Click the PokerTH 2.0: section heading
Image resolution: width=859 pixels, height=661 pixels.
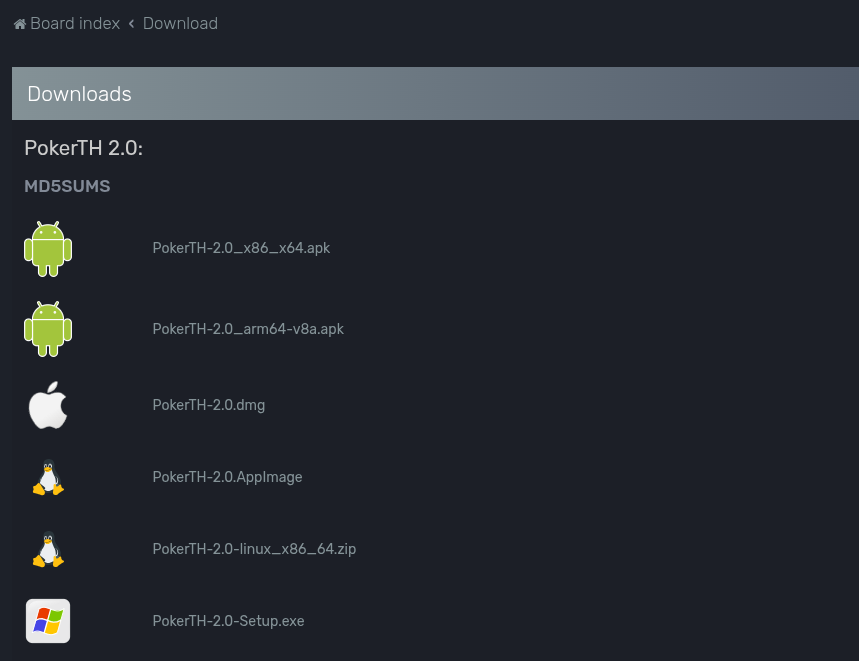83,148
